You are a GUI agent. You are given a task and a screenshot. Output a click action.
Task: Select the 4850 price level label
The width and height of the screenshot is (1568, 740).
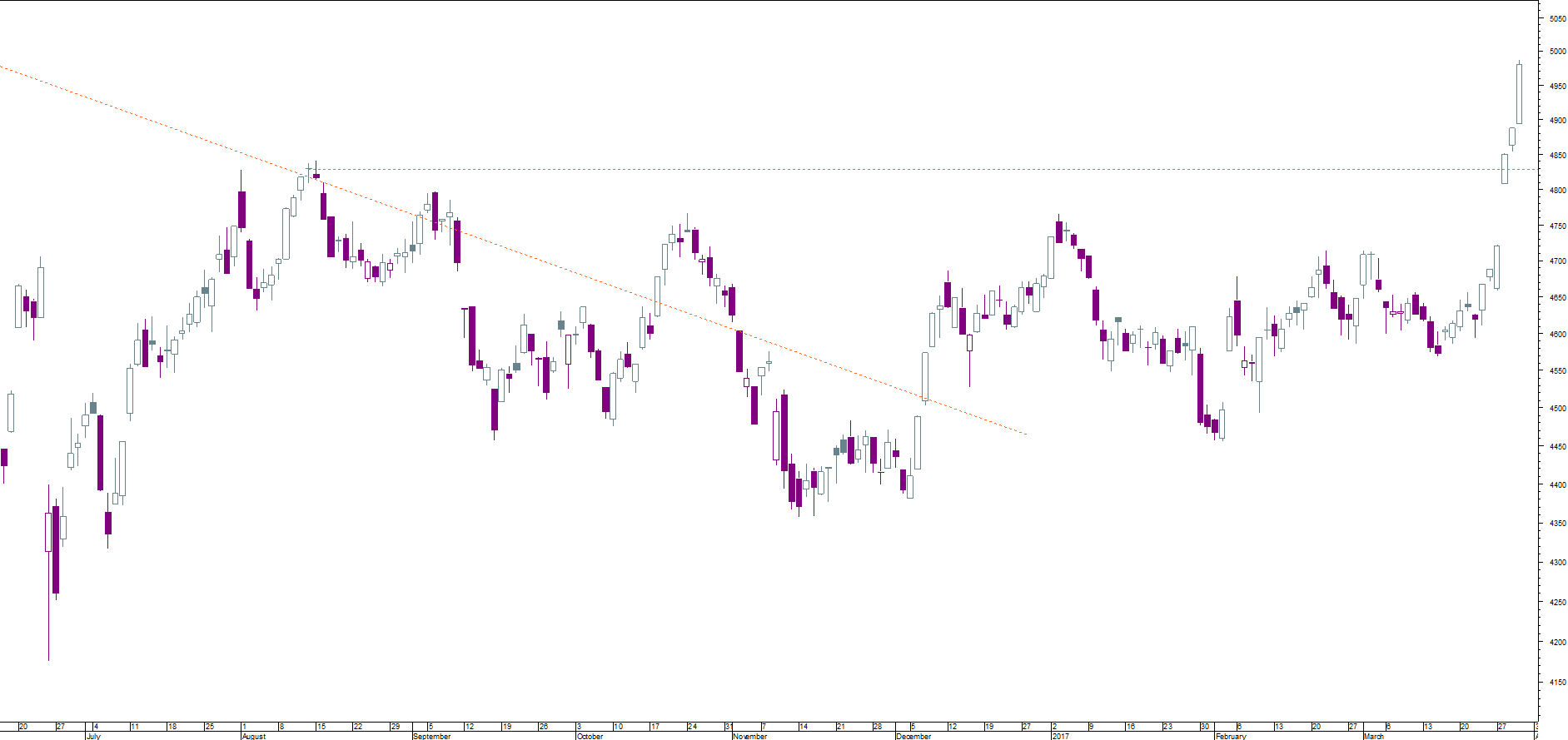point(1557,156)
